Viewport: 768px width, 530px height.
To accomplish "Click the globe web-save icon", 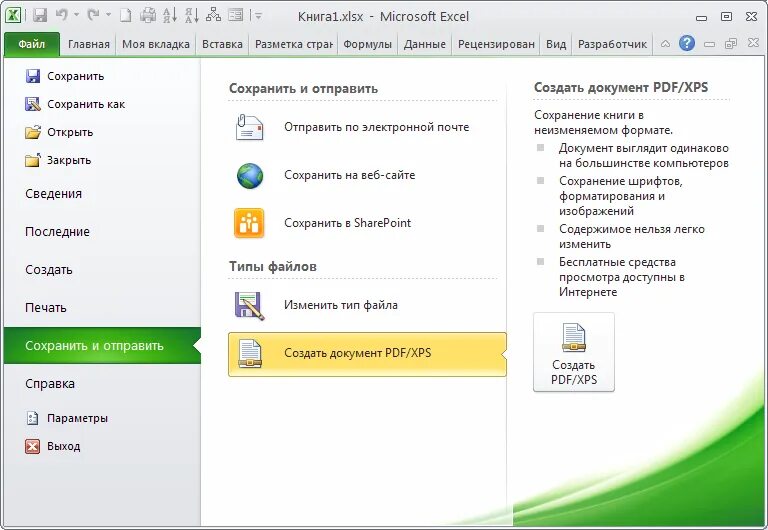I will click(250, 176).
